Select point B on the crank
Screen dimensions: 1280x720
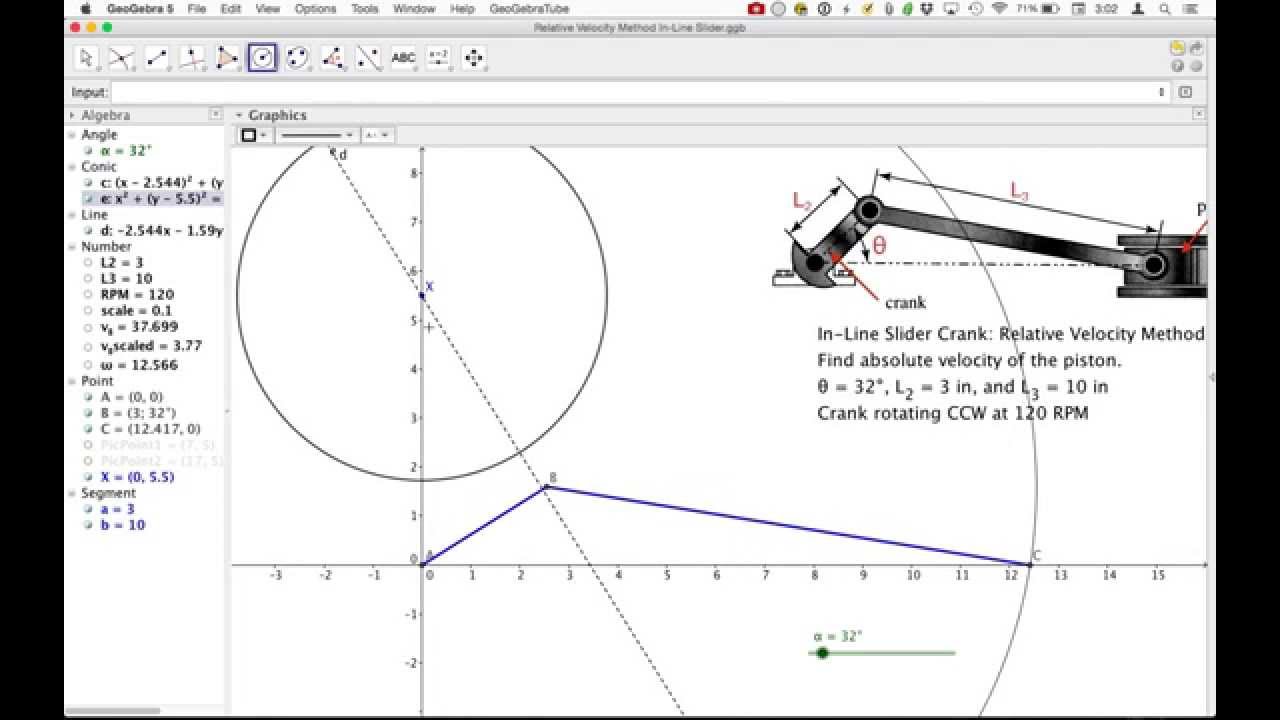545,487
